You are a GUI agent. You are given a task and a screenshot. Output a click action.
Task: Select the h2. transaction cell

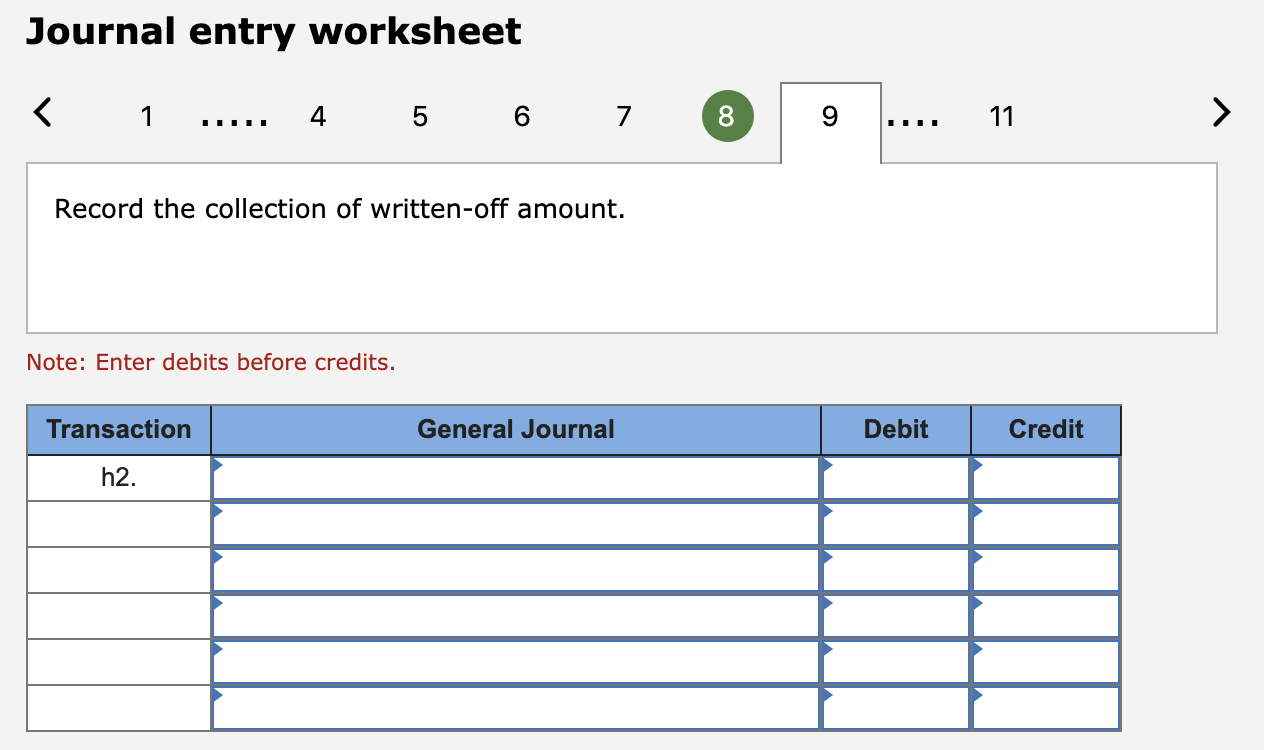pos(119,478)
